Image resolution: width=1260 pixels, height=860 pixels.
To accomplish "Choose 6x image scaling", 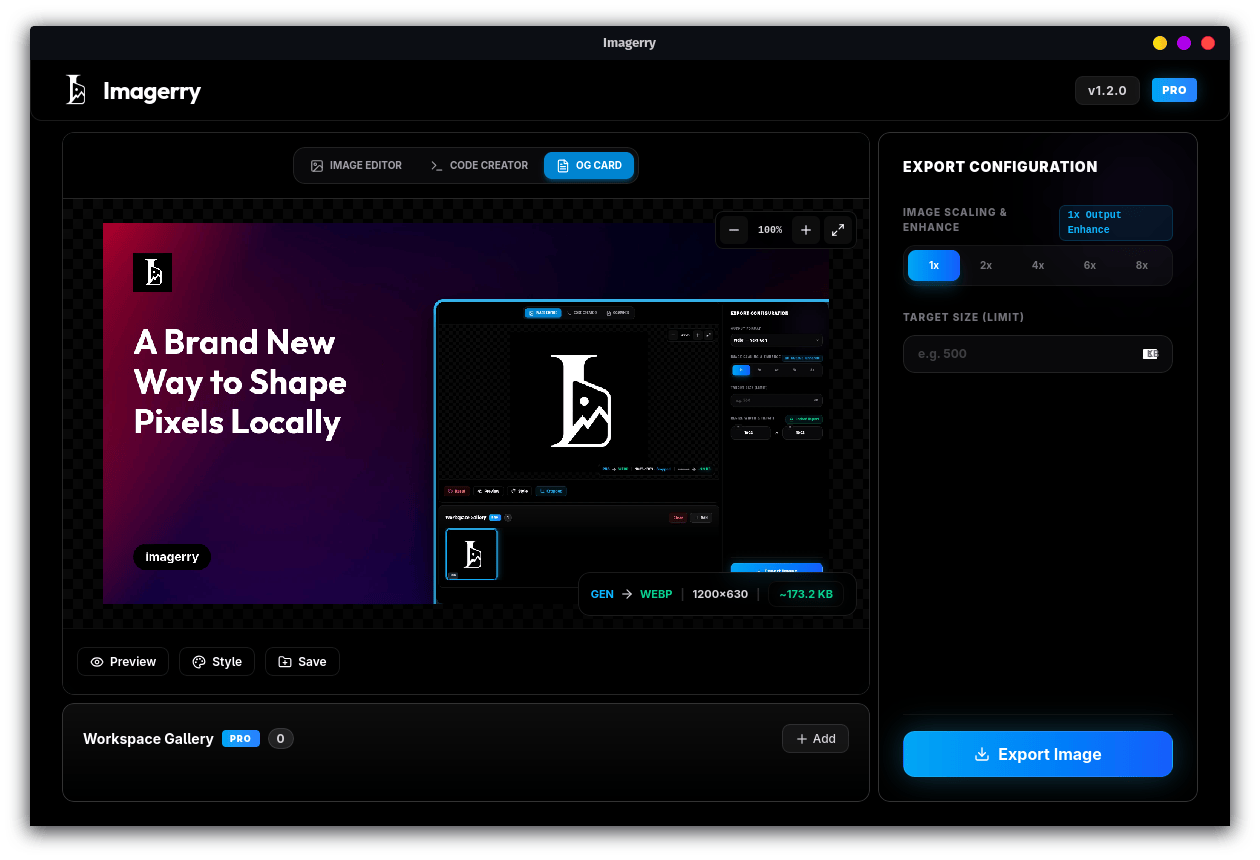I will pyautogui.click(x=1090, y=266).
